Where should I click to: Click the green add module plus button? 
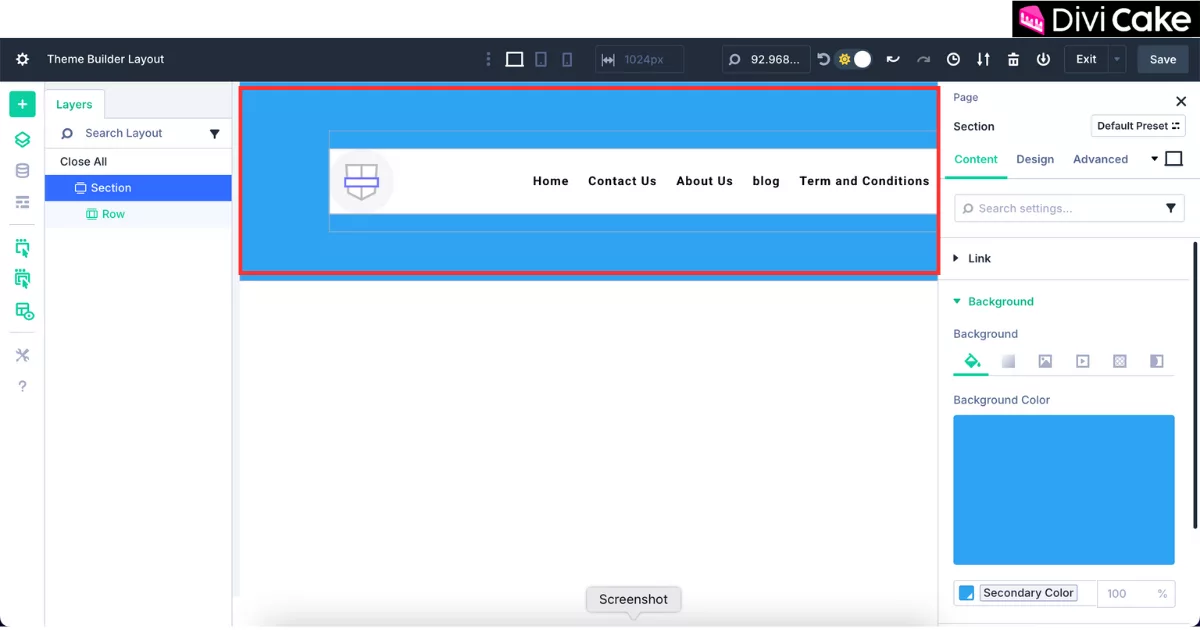tap(22, 104)
